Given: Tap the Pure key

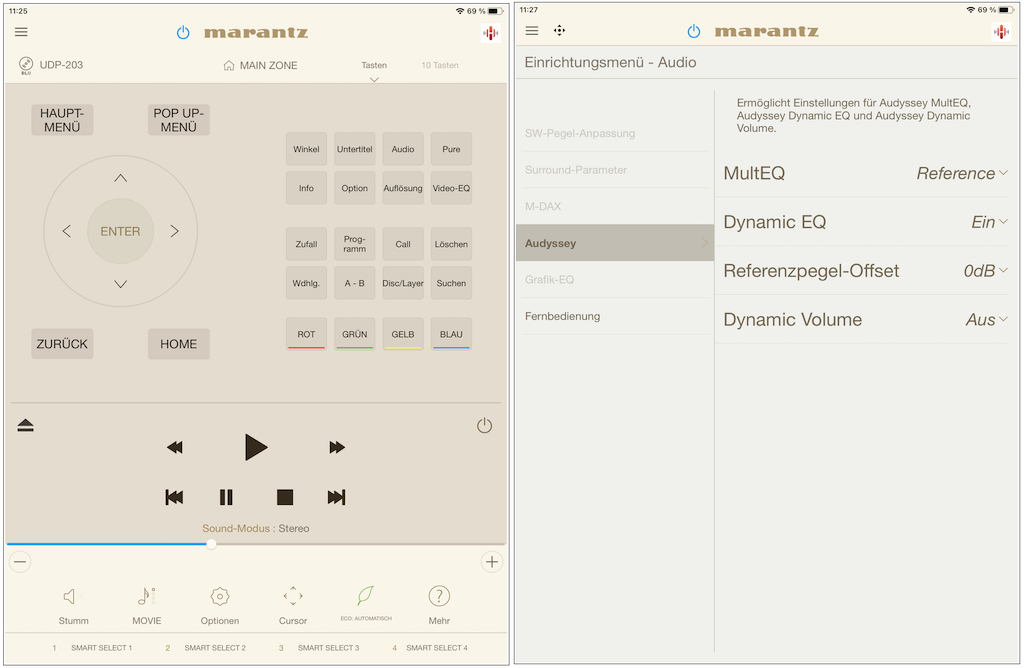Looking at the screenshot, I should tap(451, 149).
